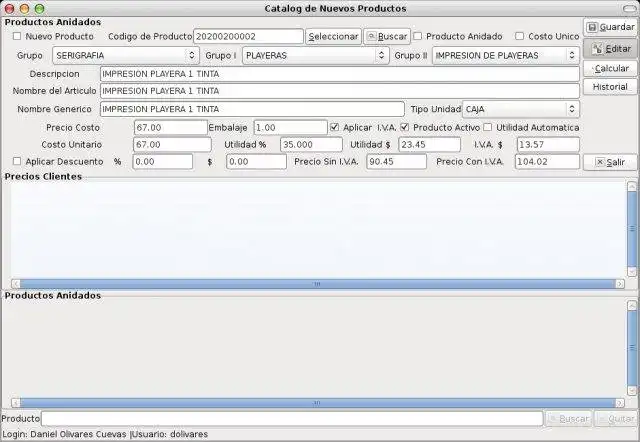This screenshot has height=442, width=640.
Task: Click Precios Clientes scroll-down arrow
Action: coord(632,272)
